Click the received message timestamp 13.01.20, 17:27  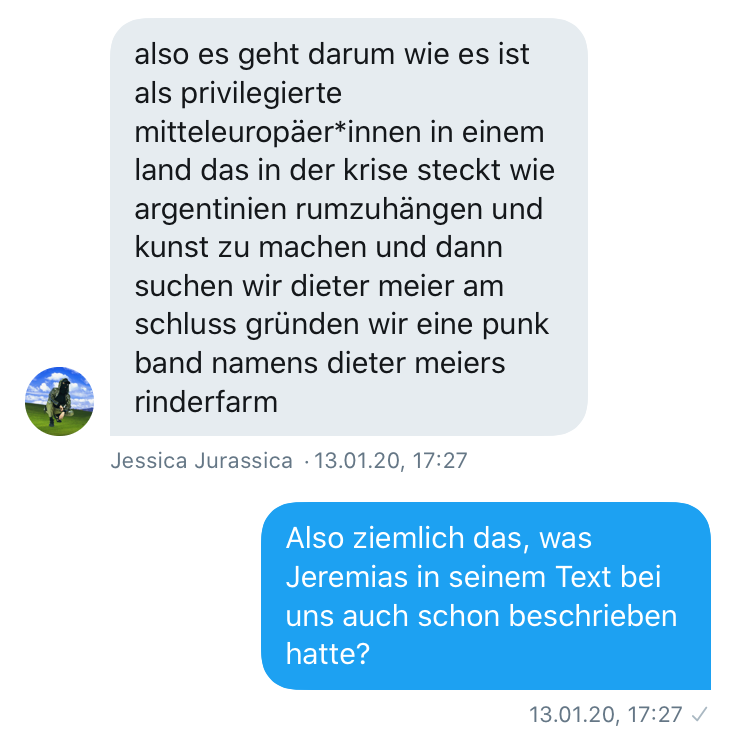click(x=391, y=460)
